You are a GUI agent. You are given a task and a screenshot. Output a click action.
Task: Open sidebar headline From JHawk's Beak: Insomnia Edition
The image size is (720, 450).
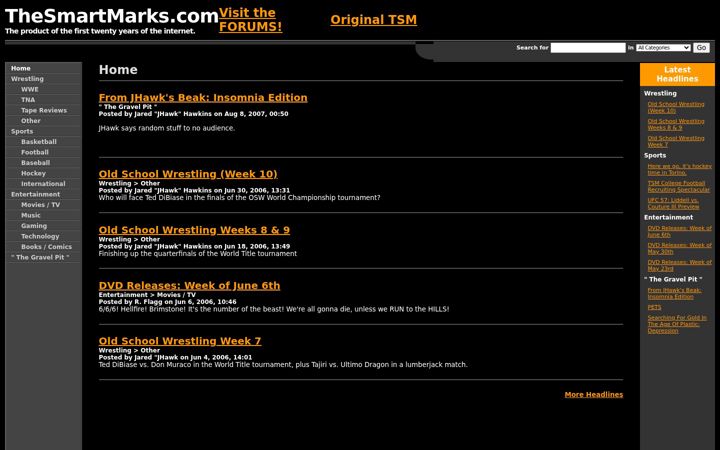coord(675,293)
